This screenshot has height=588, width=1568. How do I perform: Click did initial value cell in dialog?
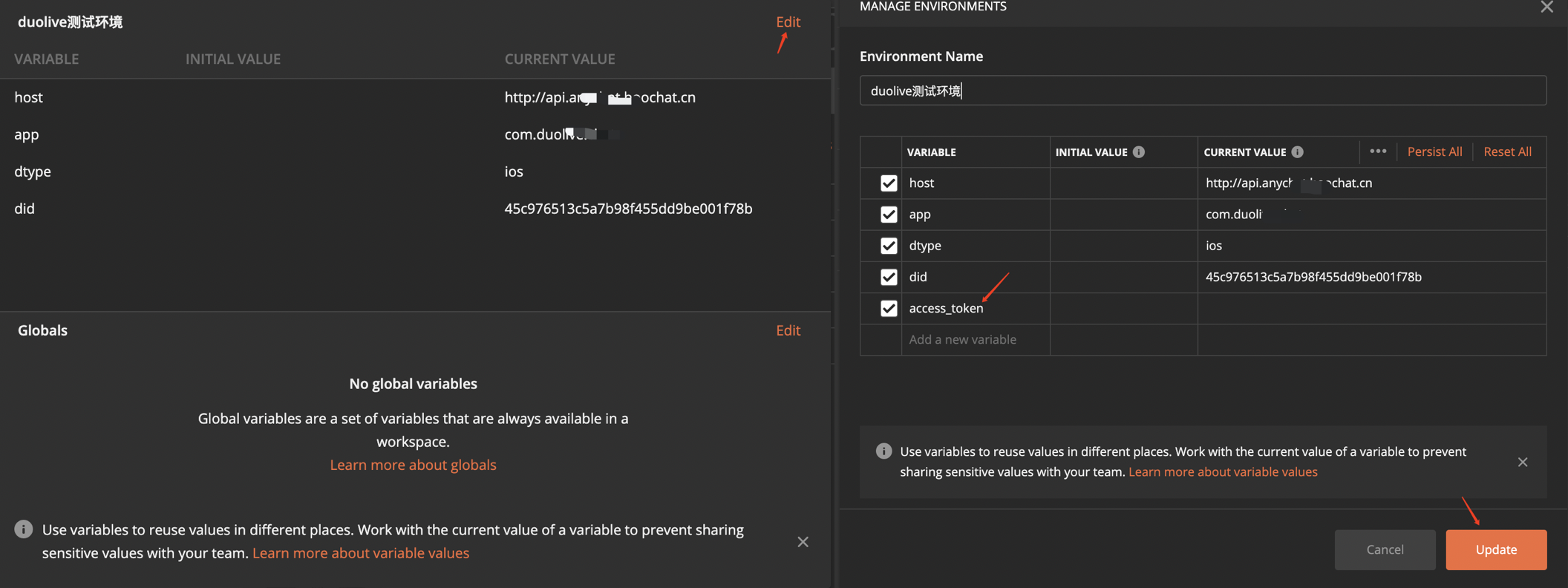pos(1124,276)
